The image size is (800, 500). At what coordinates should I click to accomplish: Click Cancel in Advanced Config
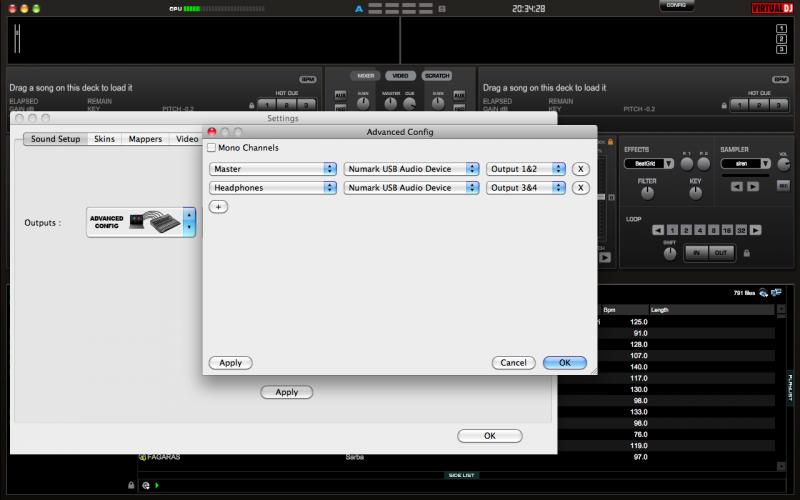[x=513, y=363]
